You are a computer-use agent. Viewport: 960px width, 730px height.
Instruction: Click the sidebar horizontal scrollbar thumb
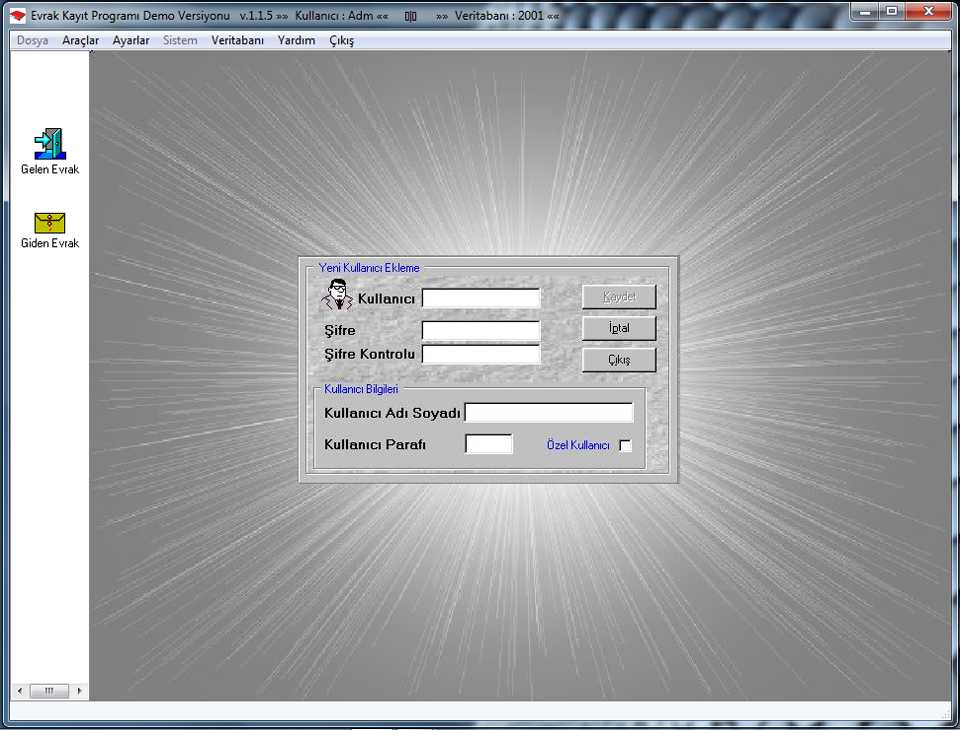click(49, 691)
